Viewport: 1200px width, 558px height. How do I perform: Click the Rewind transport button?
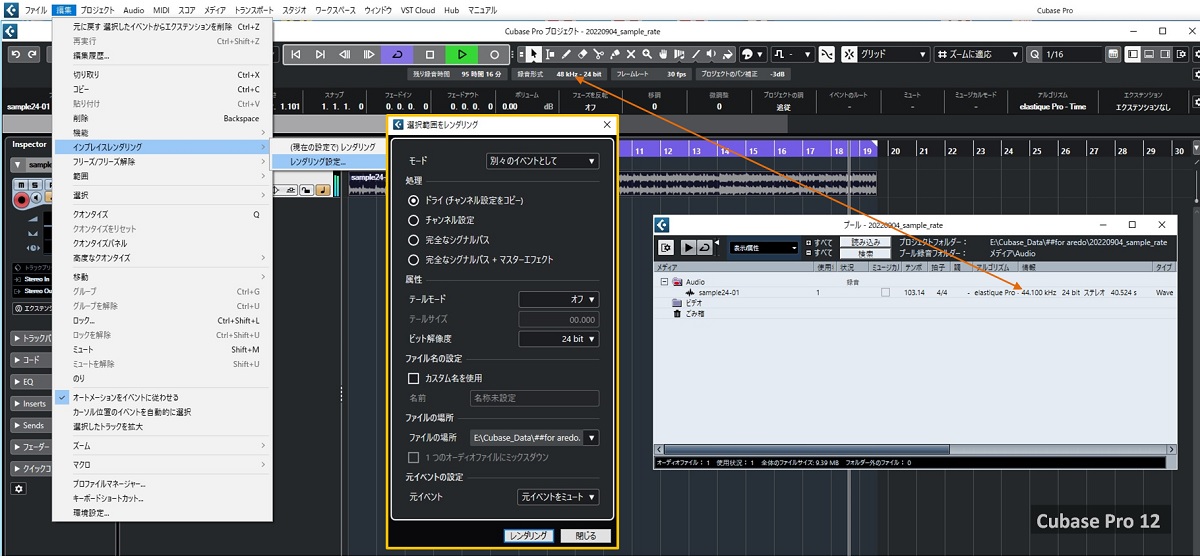click(345, 54)
